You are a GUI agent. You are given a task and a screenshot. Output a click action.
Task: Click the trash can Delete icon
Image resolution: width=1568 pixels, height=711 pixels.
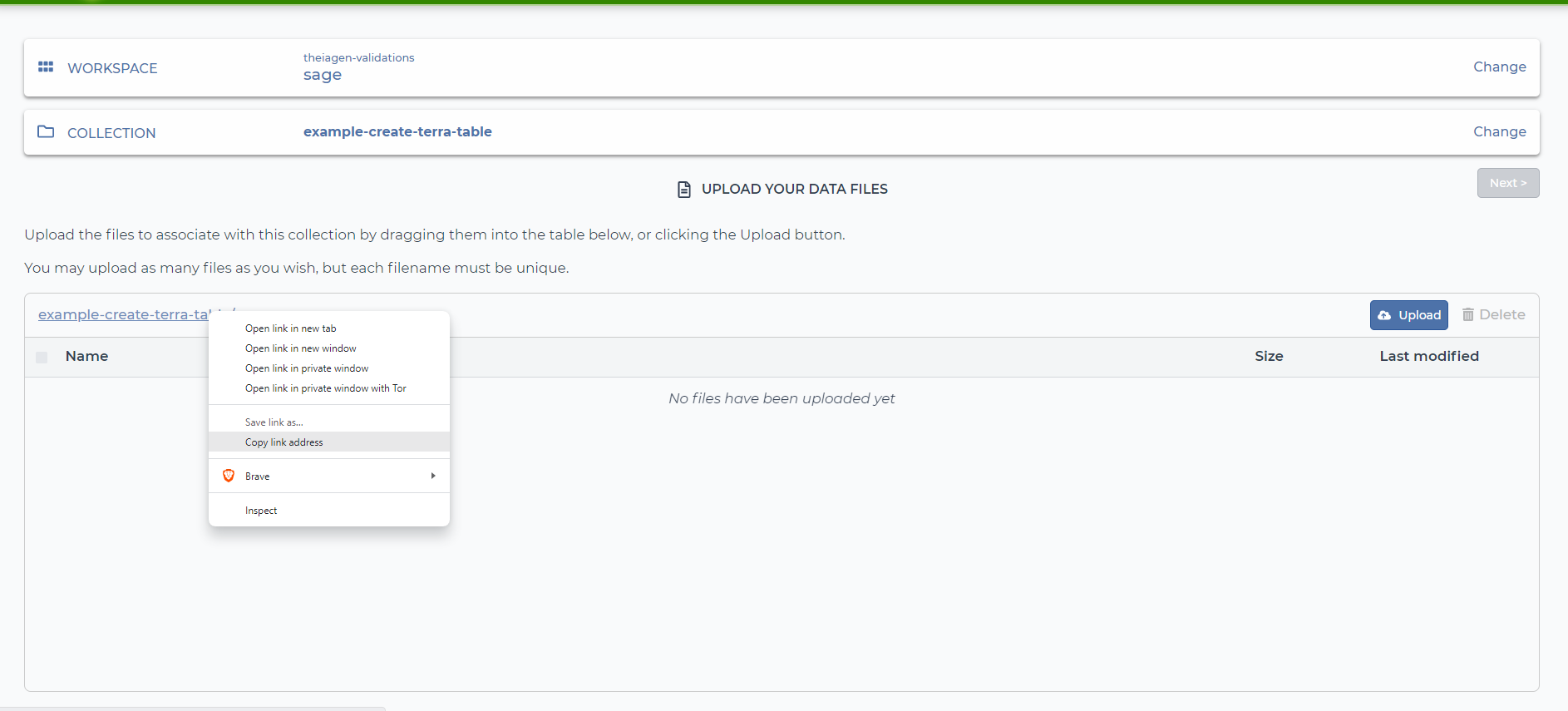(x=1468, y=314)
